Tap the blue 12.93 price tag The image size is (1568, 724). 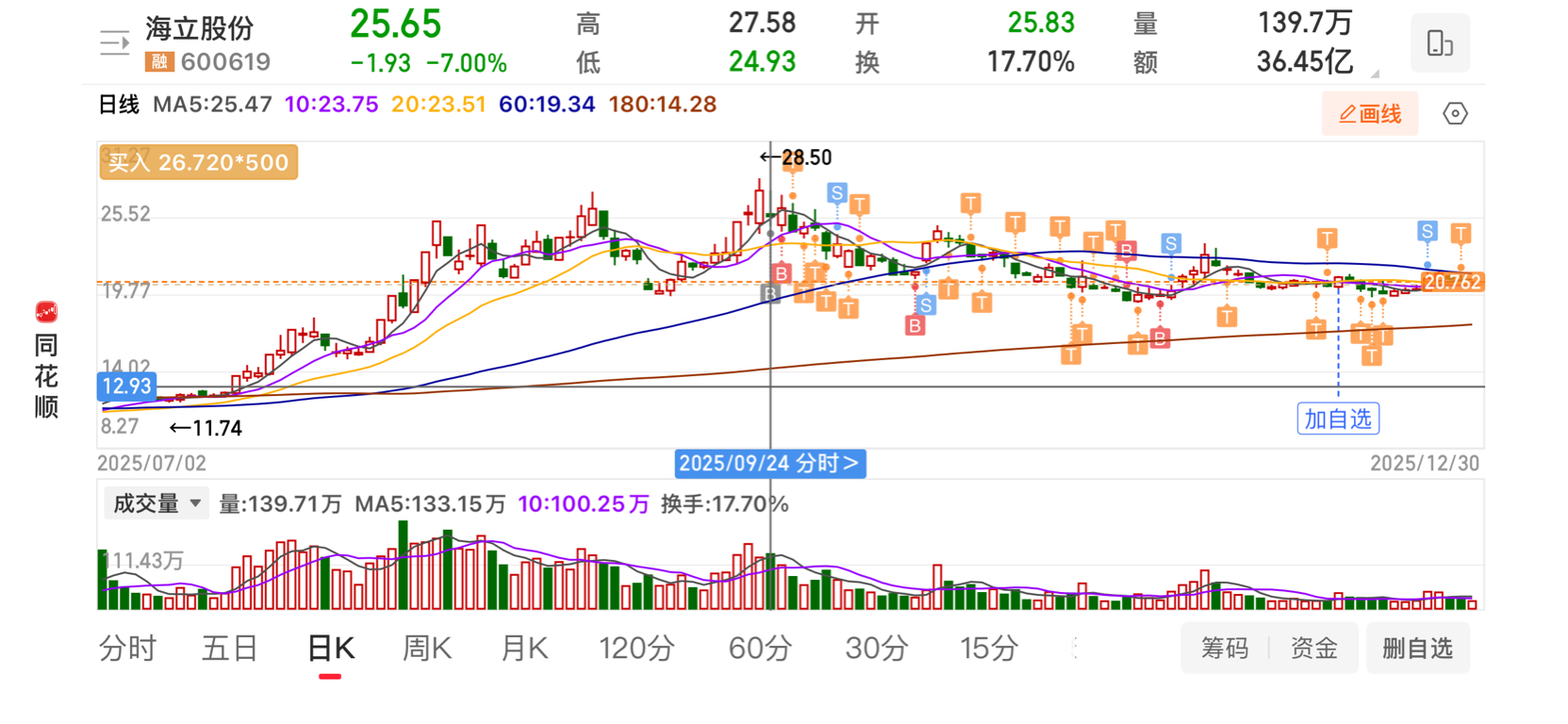click(x=126, y=386)
